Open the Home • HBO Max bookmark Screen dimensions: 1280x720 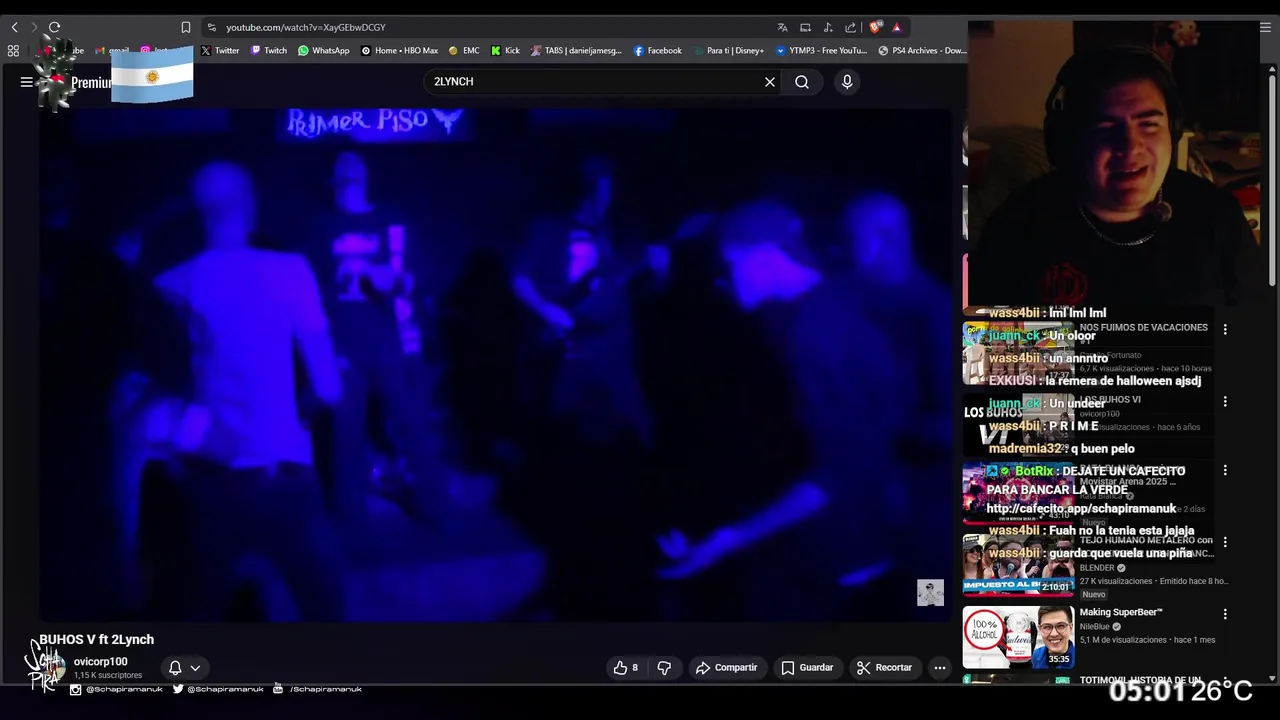(x=399, y=50)
